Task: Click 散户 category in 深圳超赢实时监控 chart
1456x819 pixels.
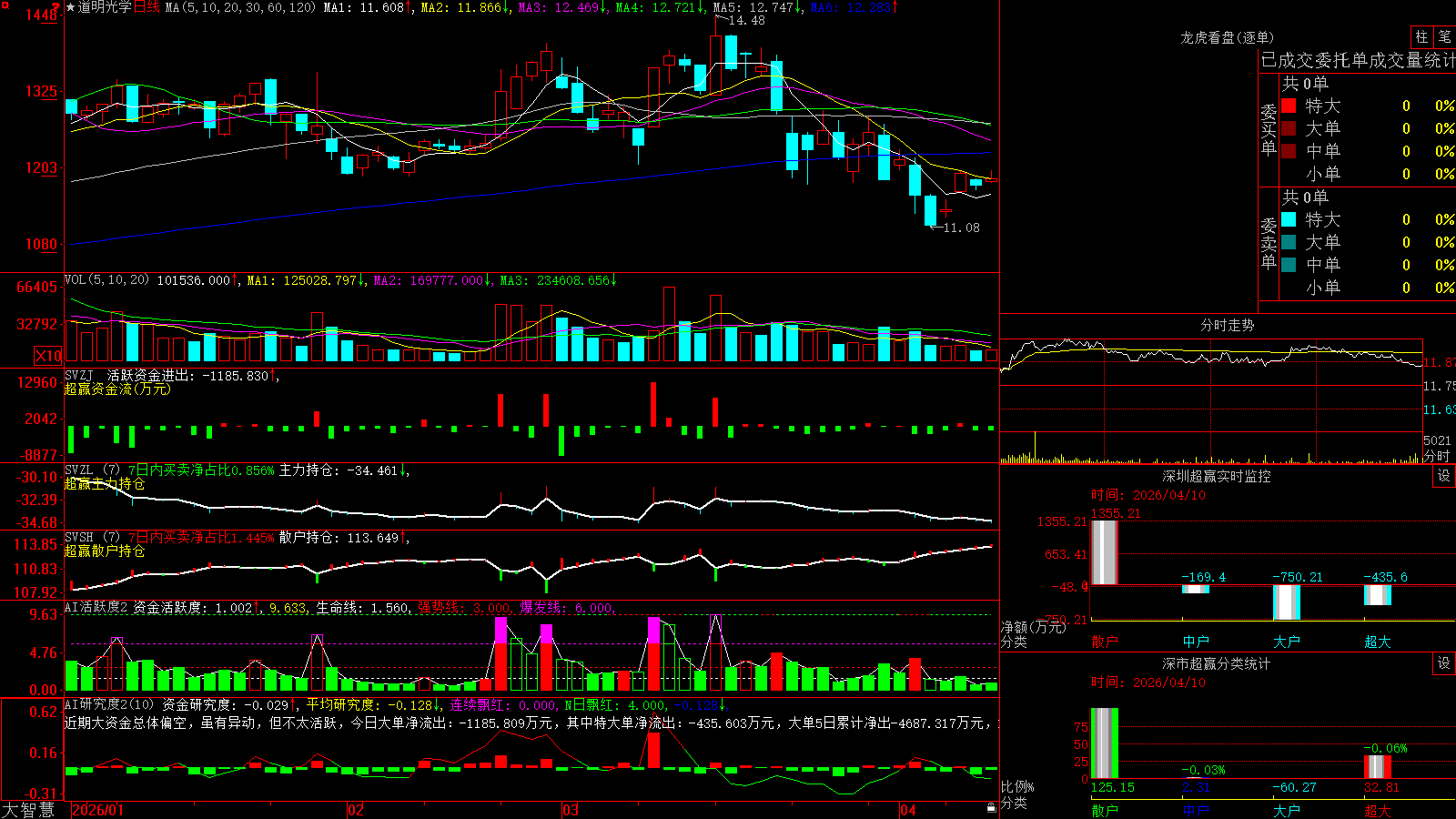Action: (x=1105, y=642)
